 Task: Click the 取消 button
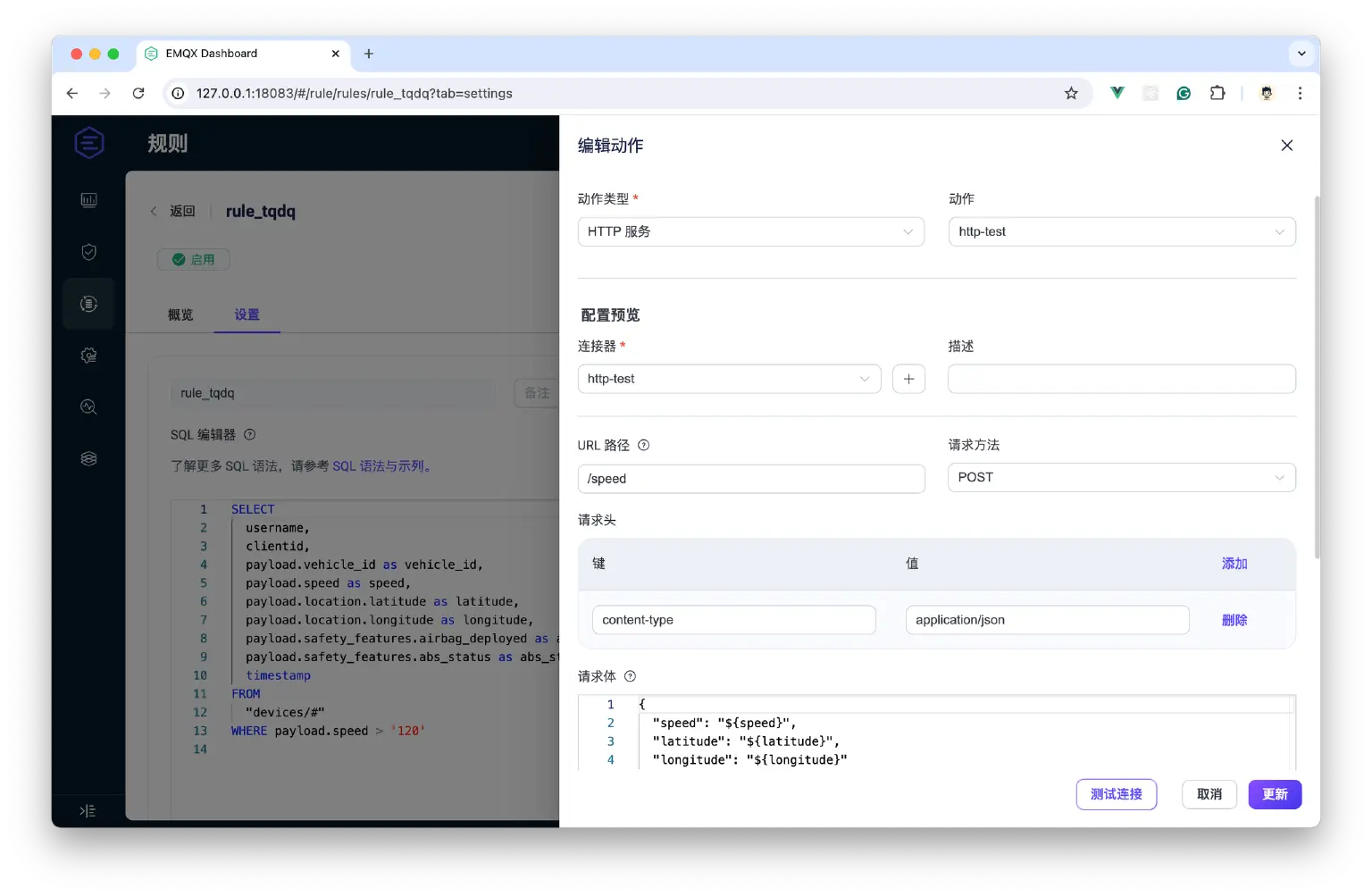(1209, 794)
